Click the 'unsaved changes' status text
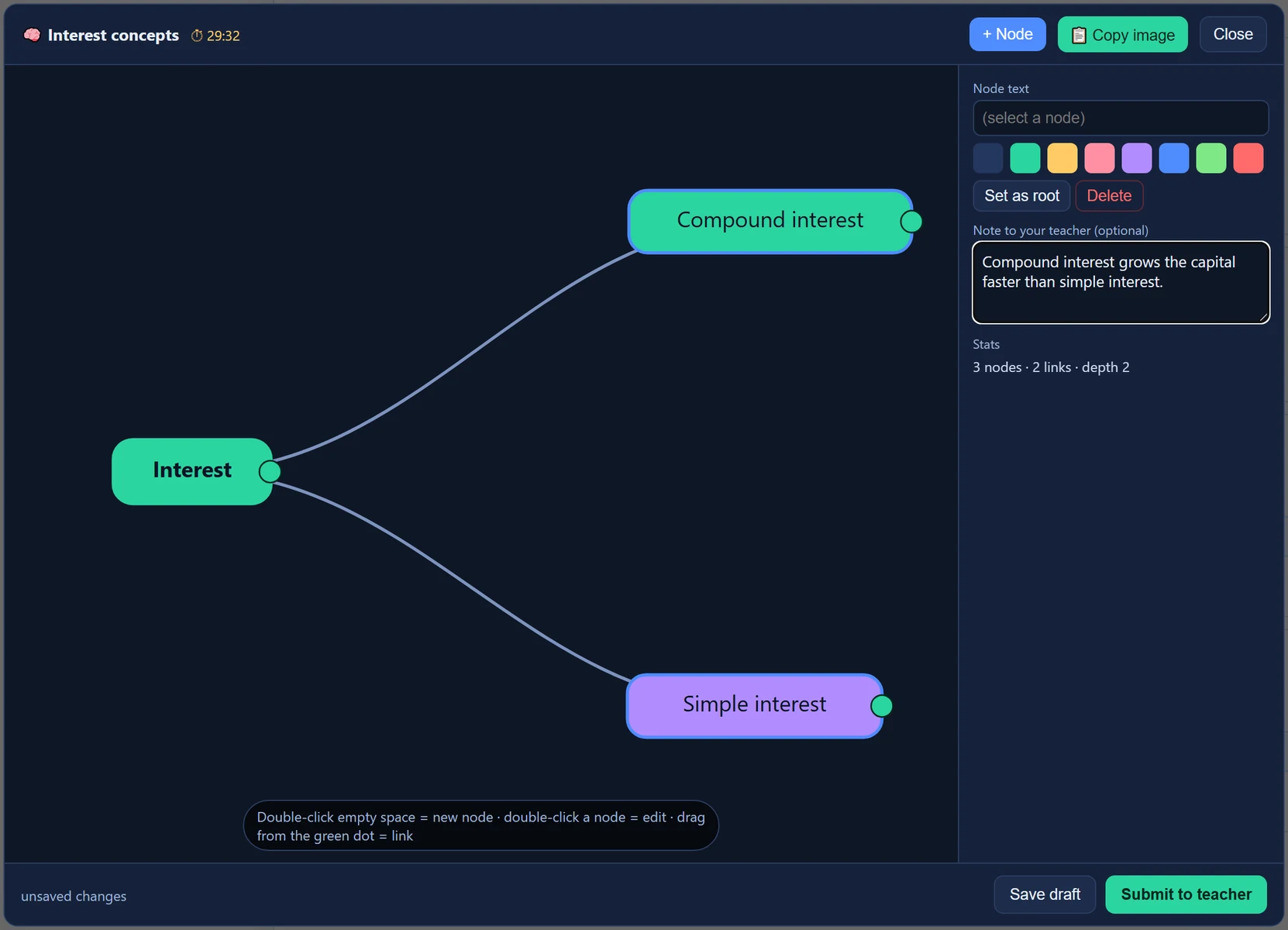Screen dimensions: 1288x930 point(74,896)
